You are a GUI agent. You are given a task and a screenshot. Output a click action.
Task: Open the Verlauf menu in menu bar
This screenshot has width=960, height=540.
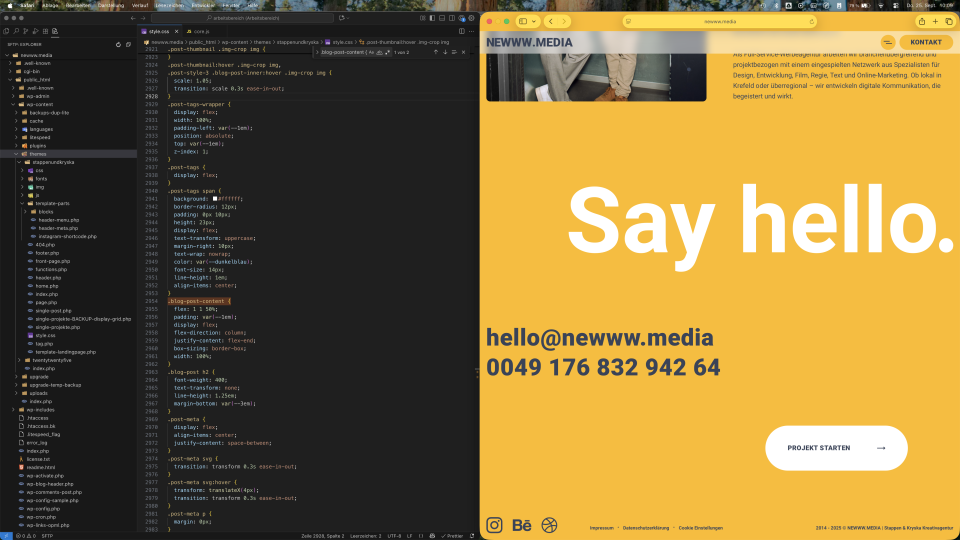(140, 5)
